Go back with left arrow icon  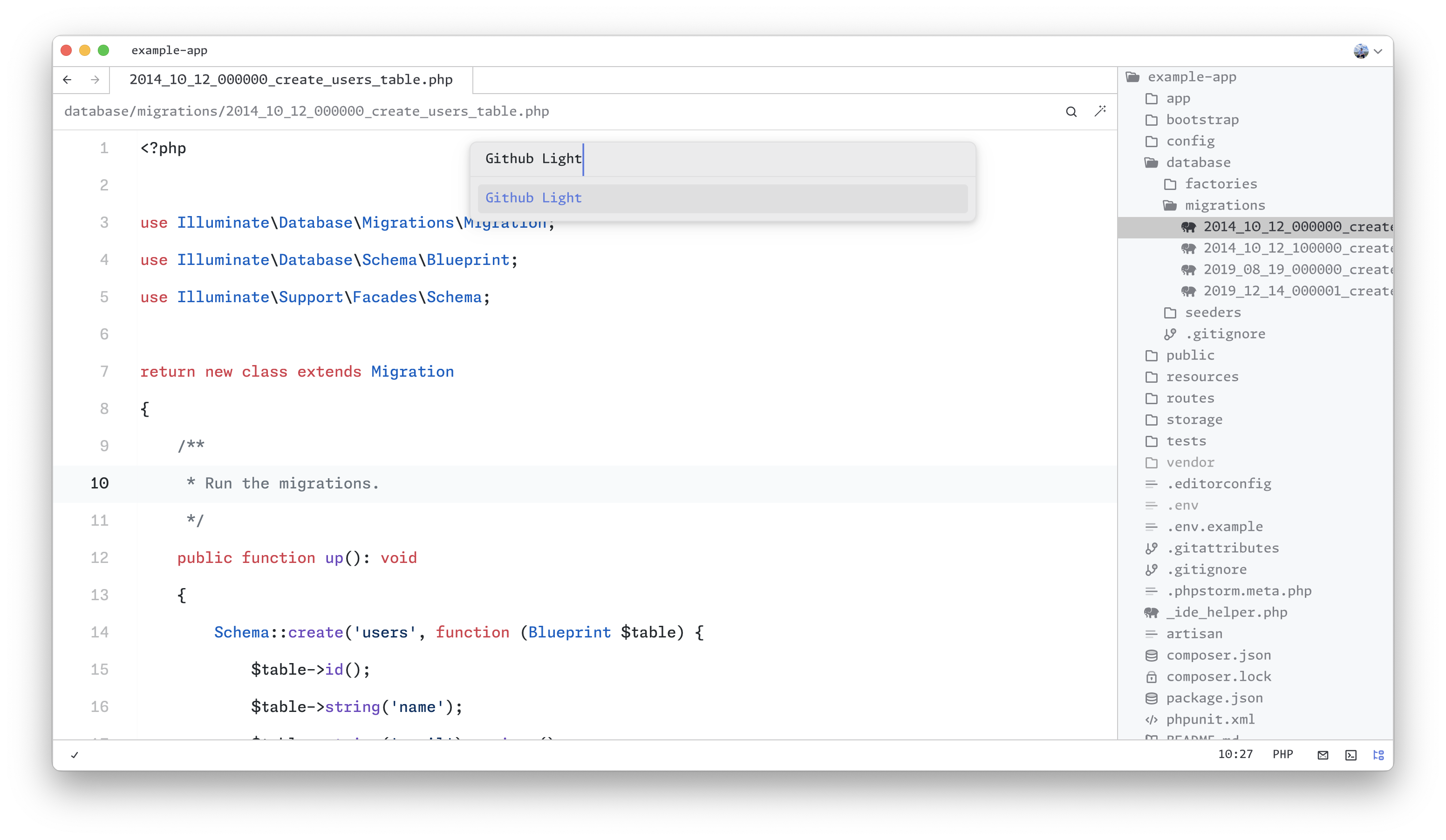click(67, 80)
